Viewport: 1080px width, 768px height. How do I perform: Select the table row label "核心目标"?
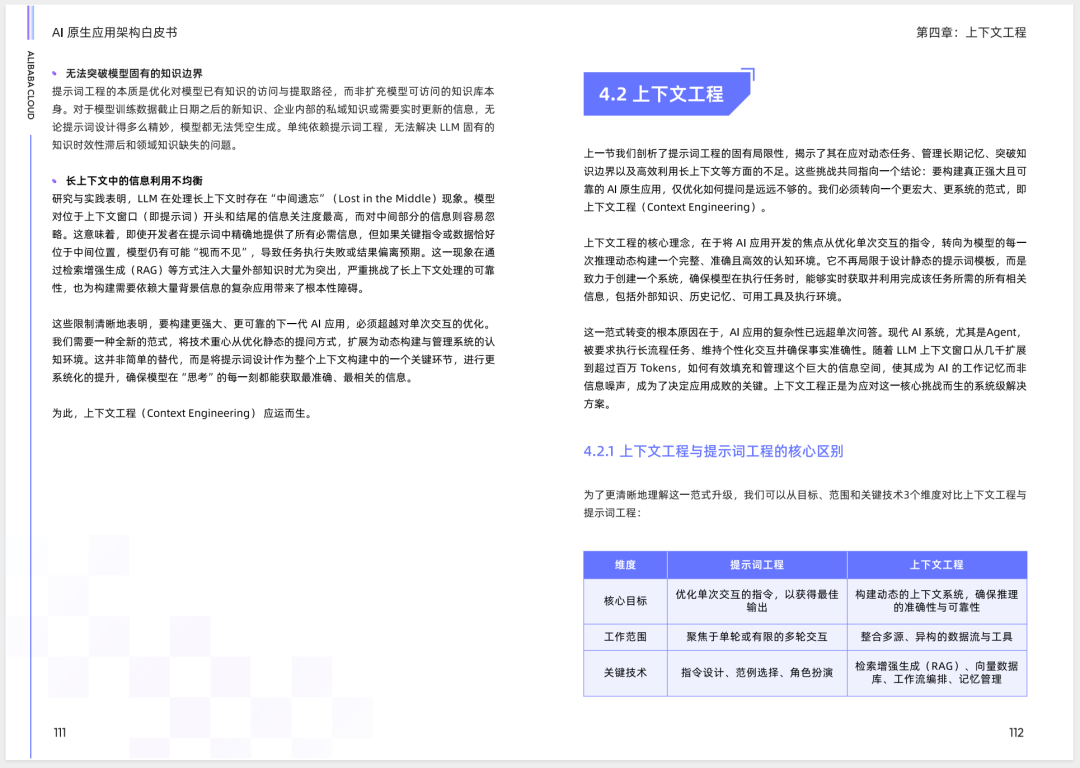point(625,601)
